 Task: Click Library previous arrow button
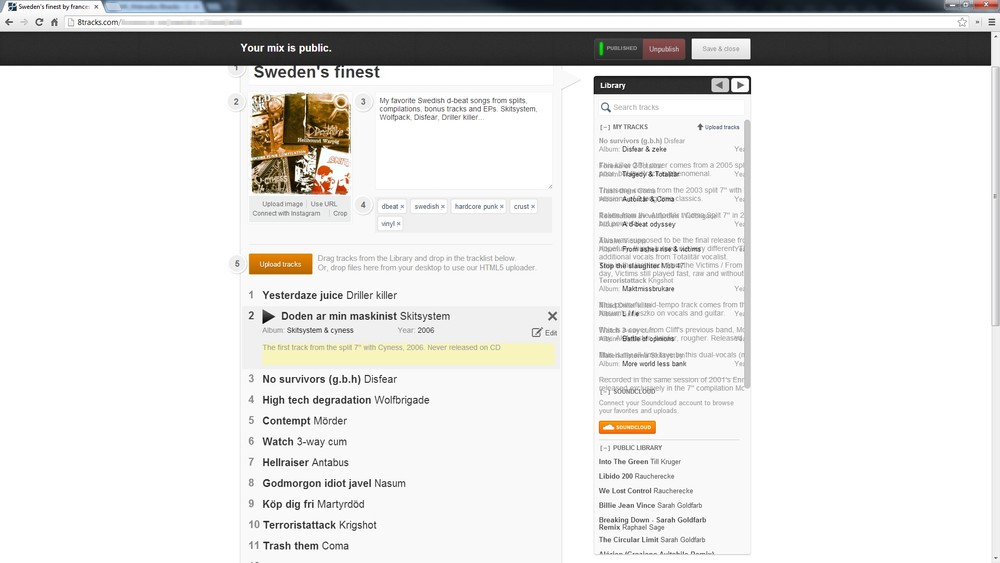[x=720, y=85]
